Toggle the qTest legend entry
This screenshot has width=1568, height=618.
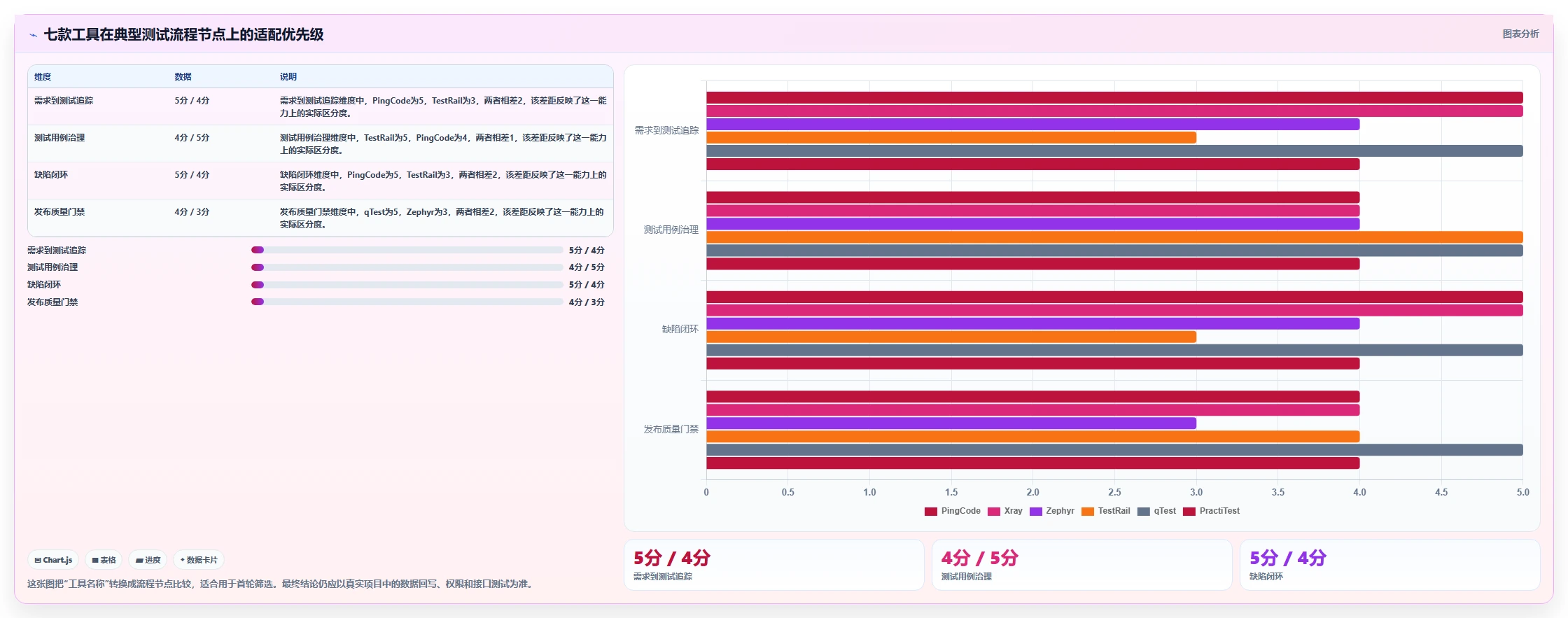(x=1156, y=511)
